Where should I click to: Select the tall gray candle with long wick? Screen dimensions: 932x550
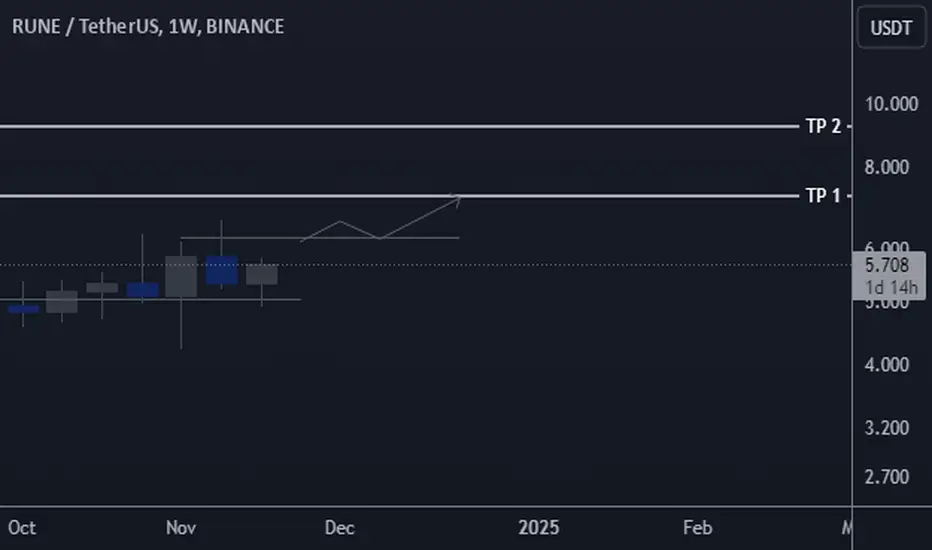coord(181,276)
